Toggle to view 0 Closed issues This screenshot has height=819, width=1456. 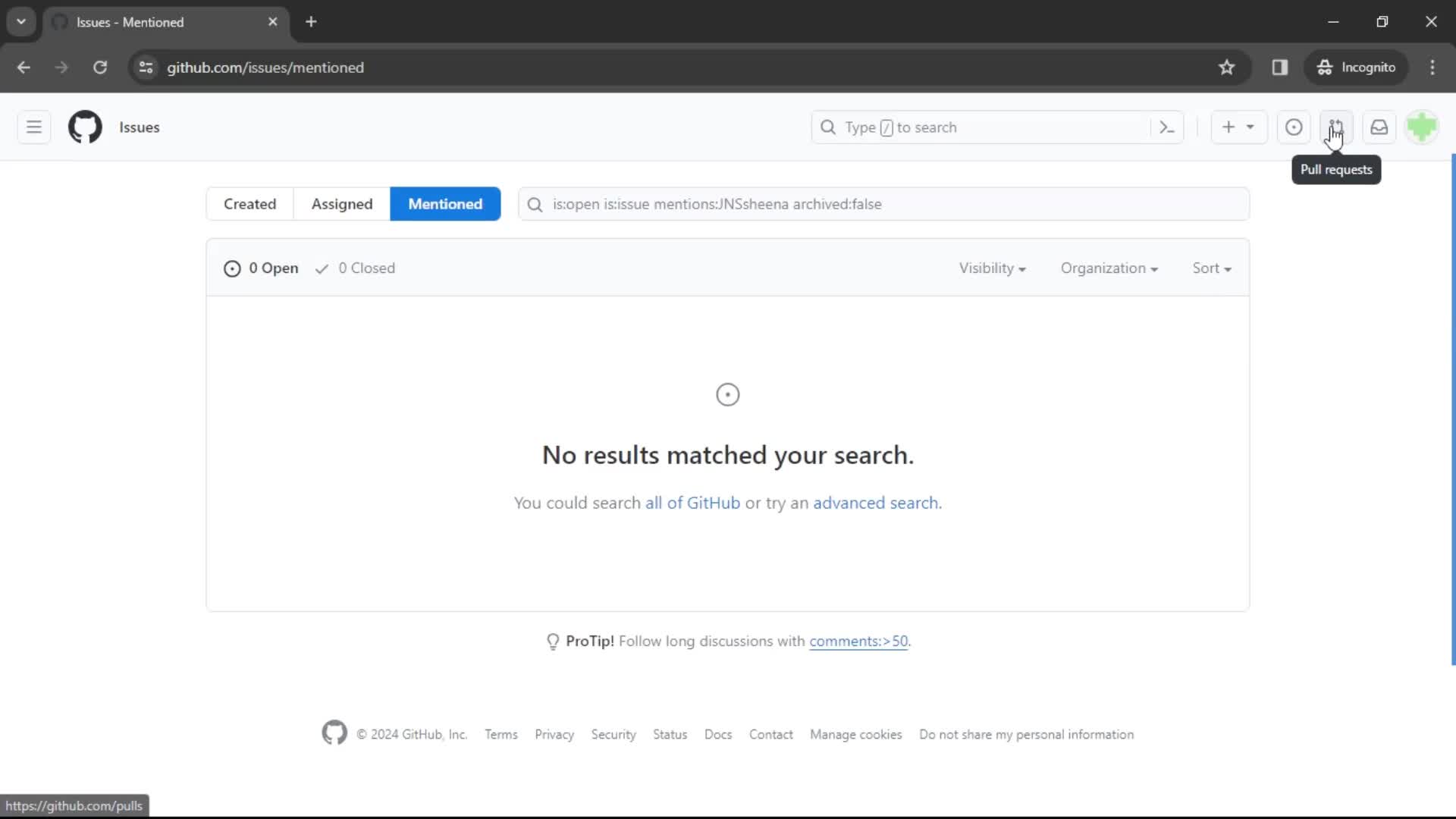[x=354, y=268]
